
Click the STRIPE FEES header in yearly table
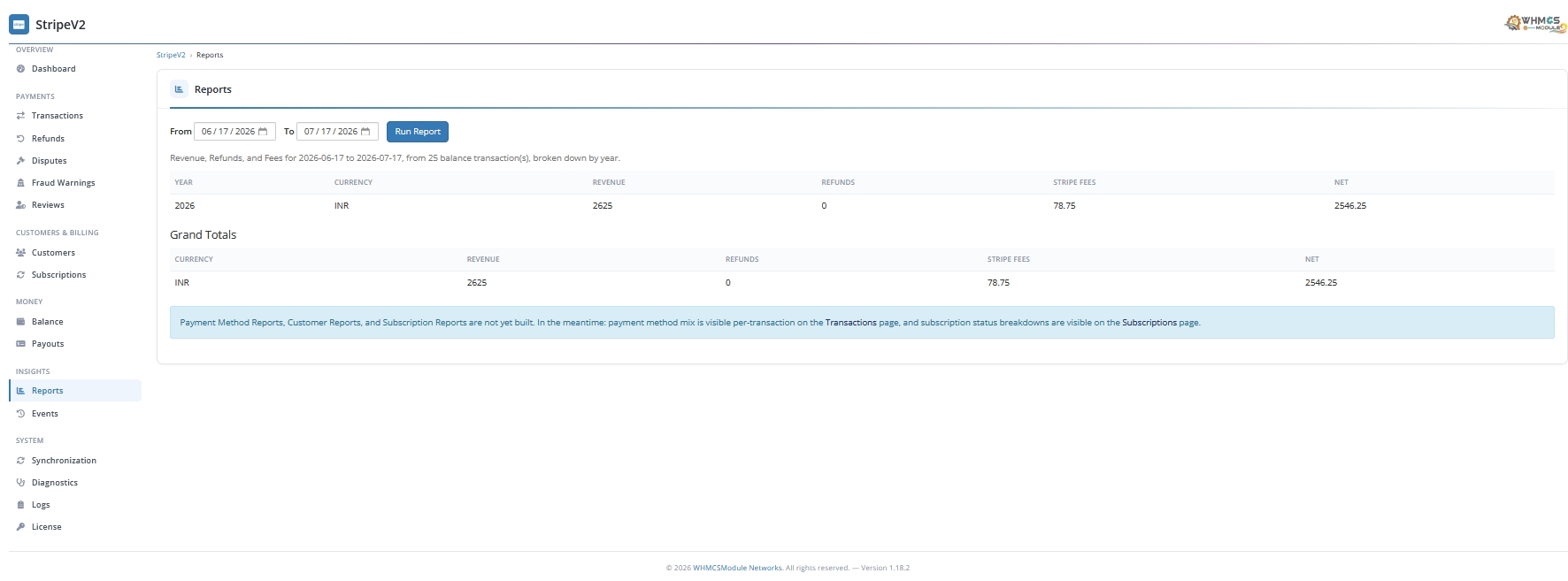[1074, 182]
